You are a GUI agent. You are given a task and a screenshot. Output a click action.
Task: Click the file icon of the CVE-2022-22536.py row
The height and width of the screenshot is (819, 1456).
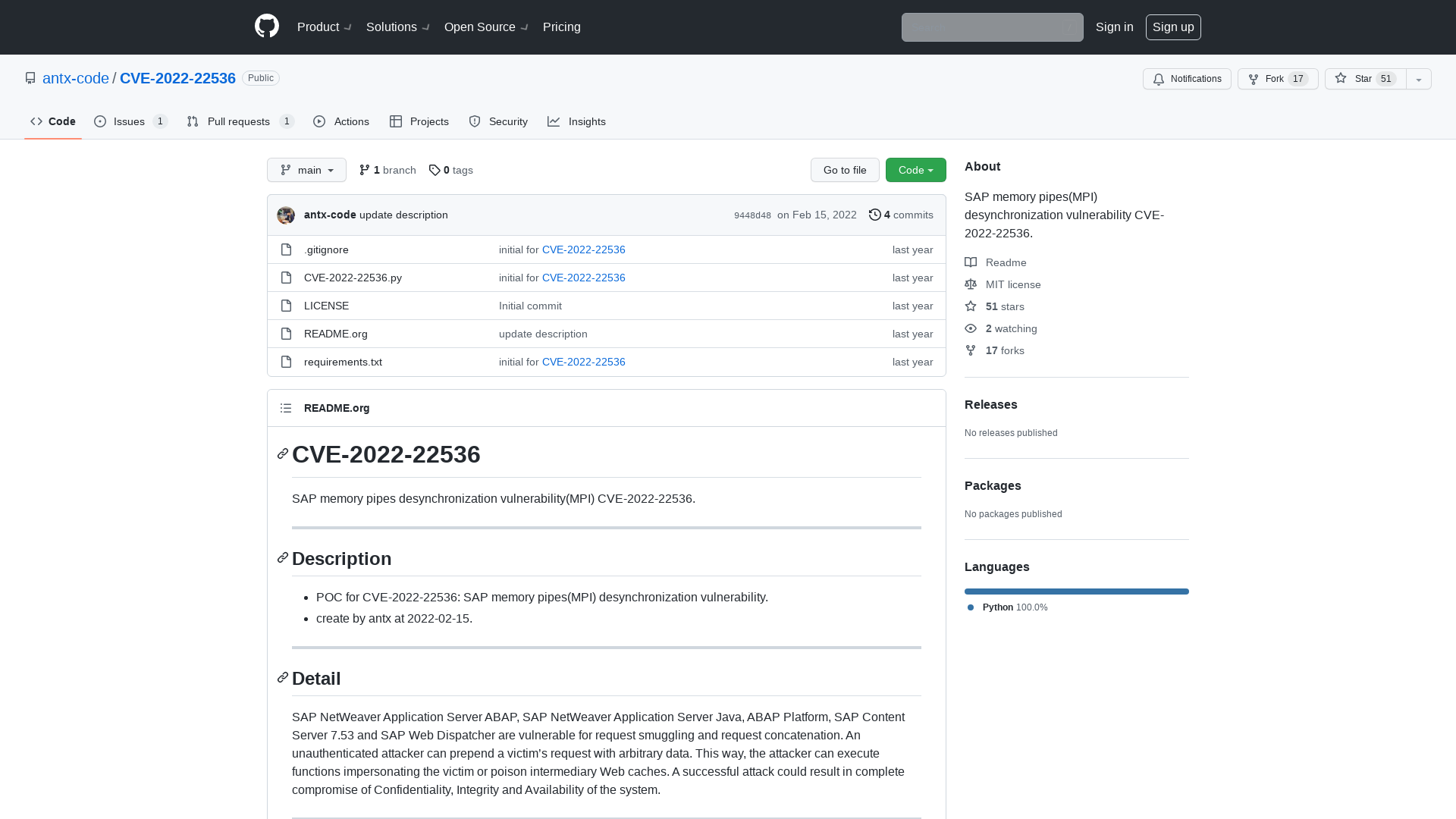pos(286,278)
